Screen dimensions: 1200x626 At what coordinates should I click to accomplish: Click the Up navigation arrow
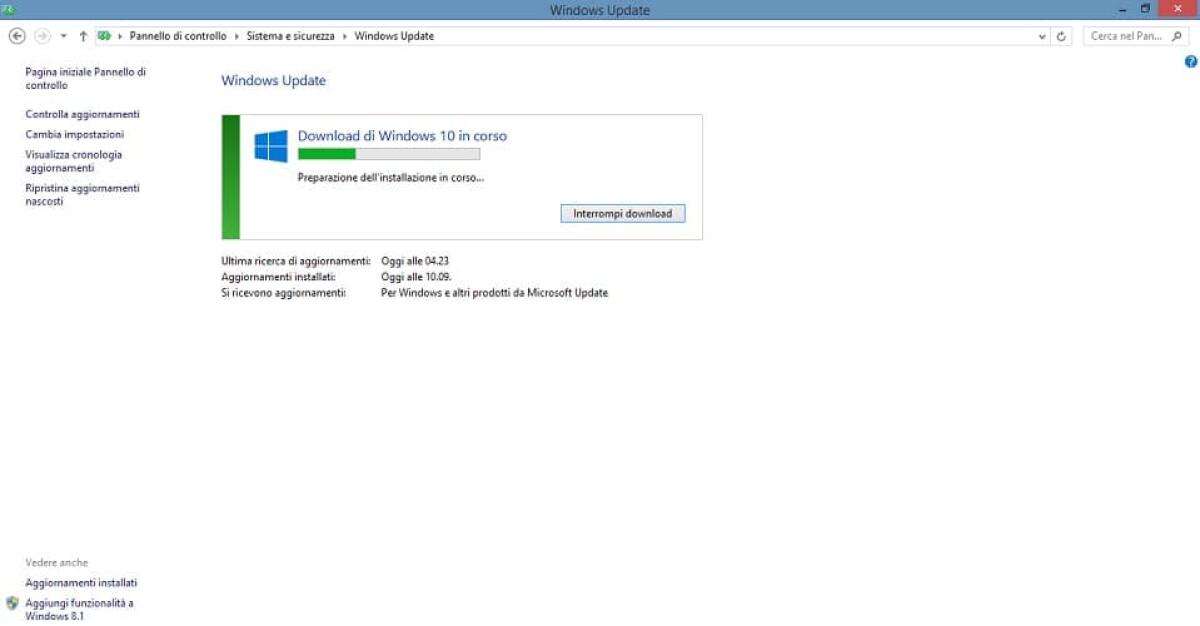click(82, 35)
